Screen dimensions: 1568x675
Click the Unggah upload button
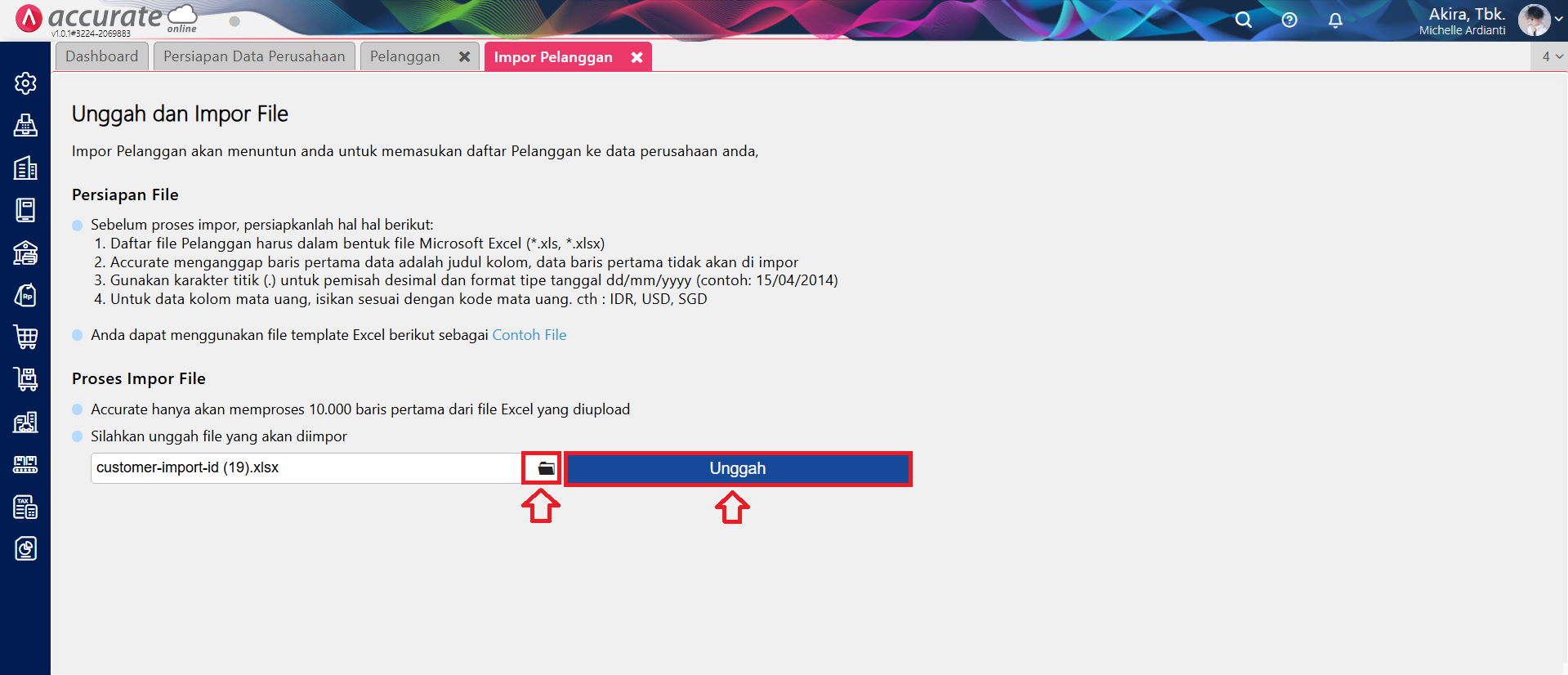click(737, 468)
